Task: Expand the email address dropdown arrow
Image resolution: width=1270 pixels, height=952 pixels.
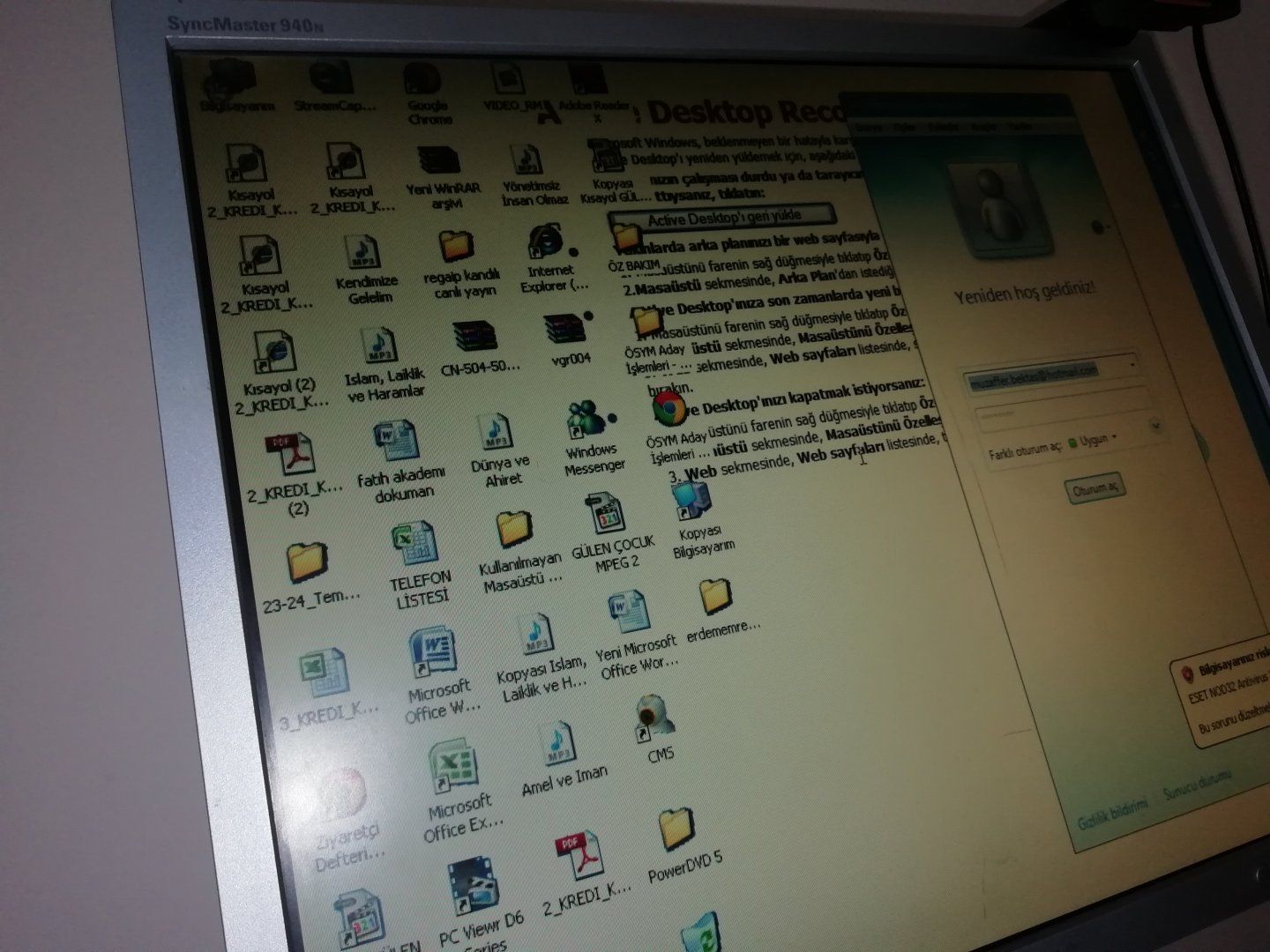Action: [1132, 363]
